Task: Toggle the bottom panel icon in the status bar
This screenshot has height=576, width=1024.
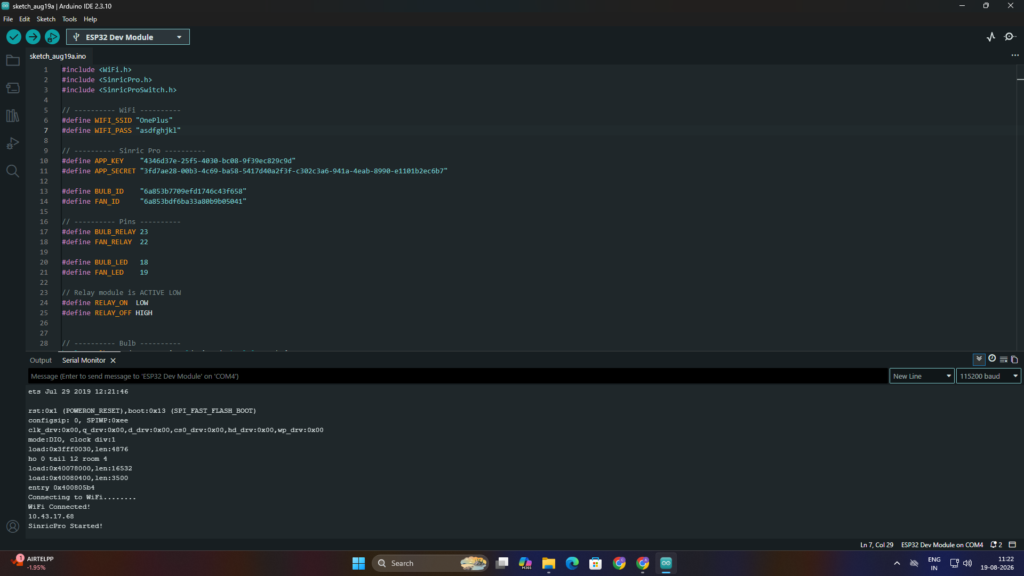Action: click(1012, 545)
